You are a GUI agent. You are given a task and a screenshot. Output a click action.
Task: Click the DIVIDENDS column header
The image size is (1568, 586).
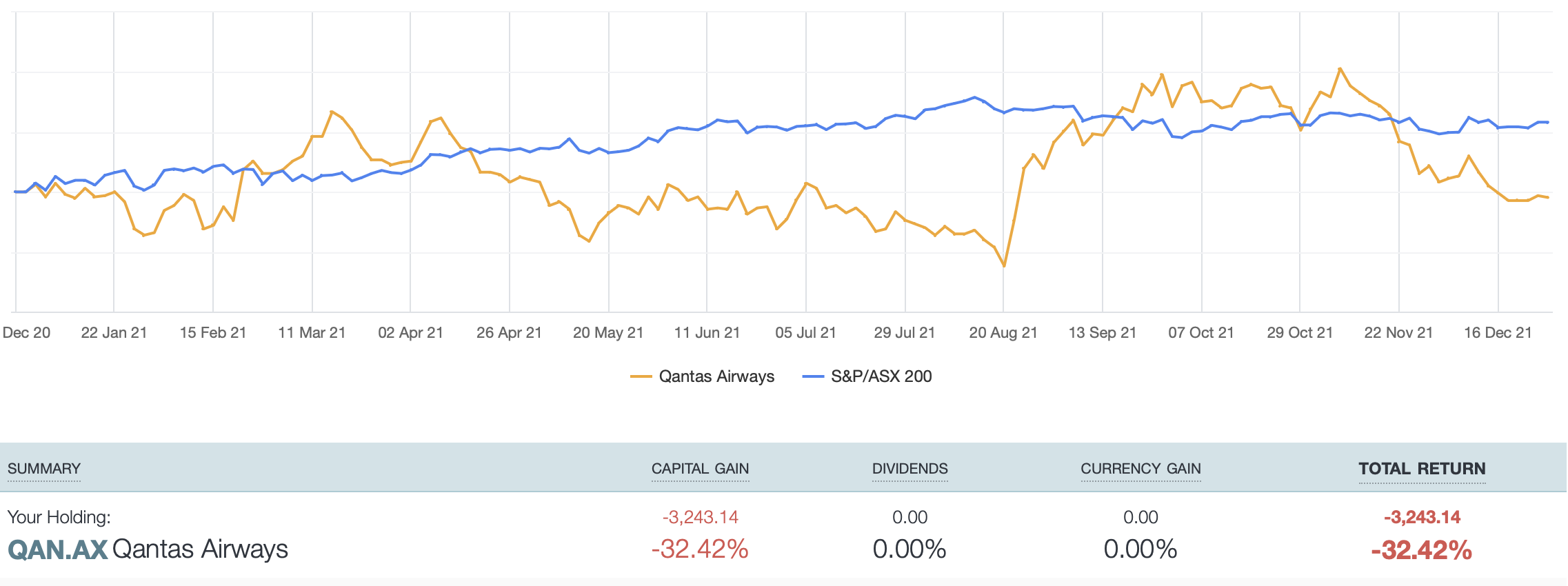909,469
